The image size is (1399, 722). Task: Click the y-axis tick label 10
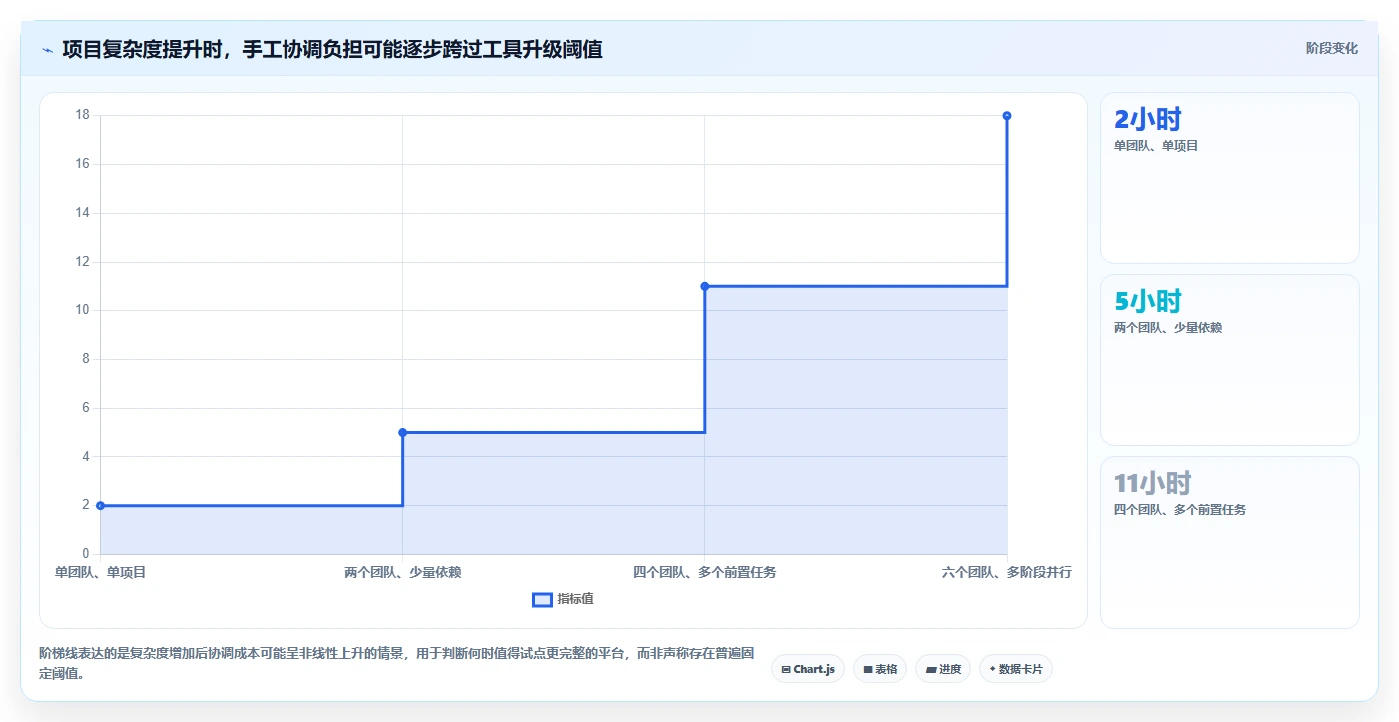pyautogui.click(x=82, y=310)
